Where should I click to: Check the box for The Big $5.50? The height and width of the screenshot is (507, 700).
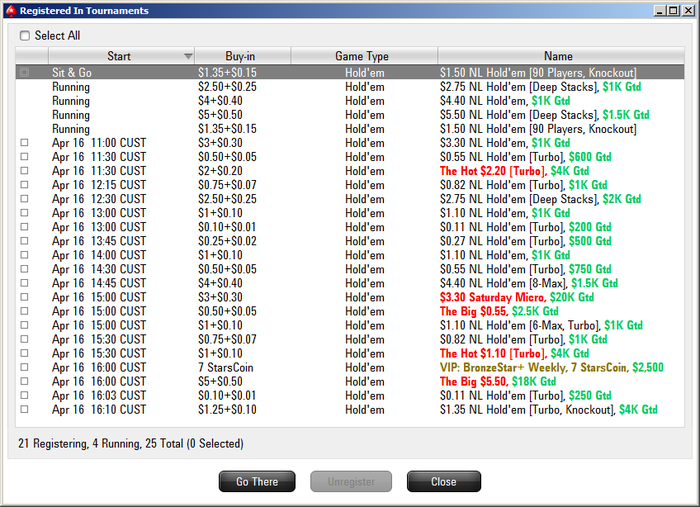(25, 381)
